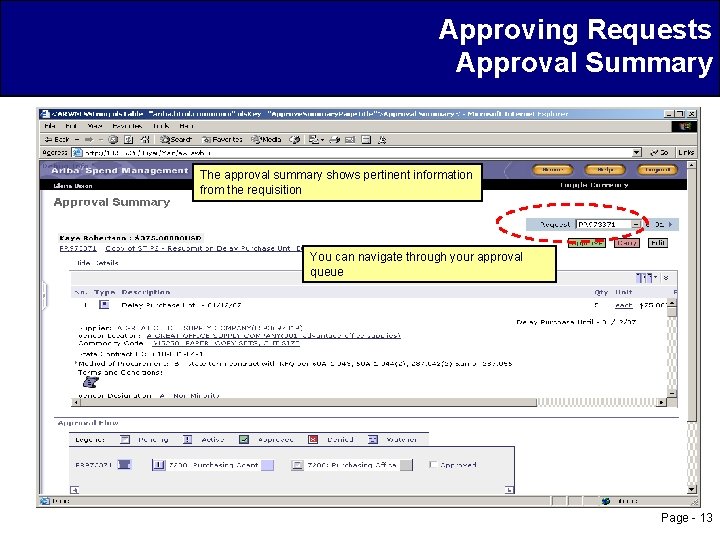The height and width of the screenshot is (540, 720).
Task: Open the Request number dropdown
Action: coord(636,224)
